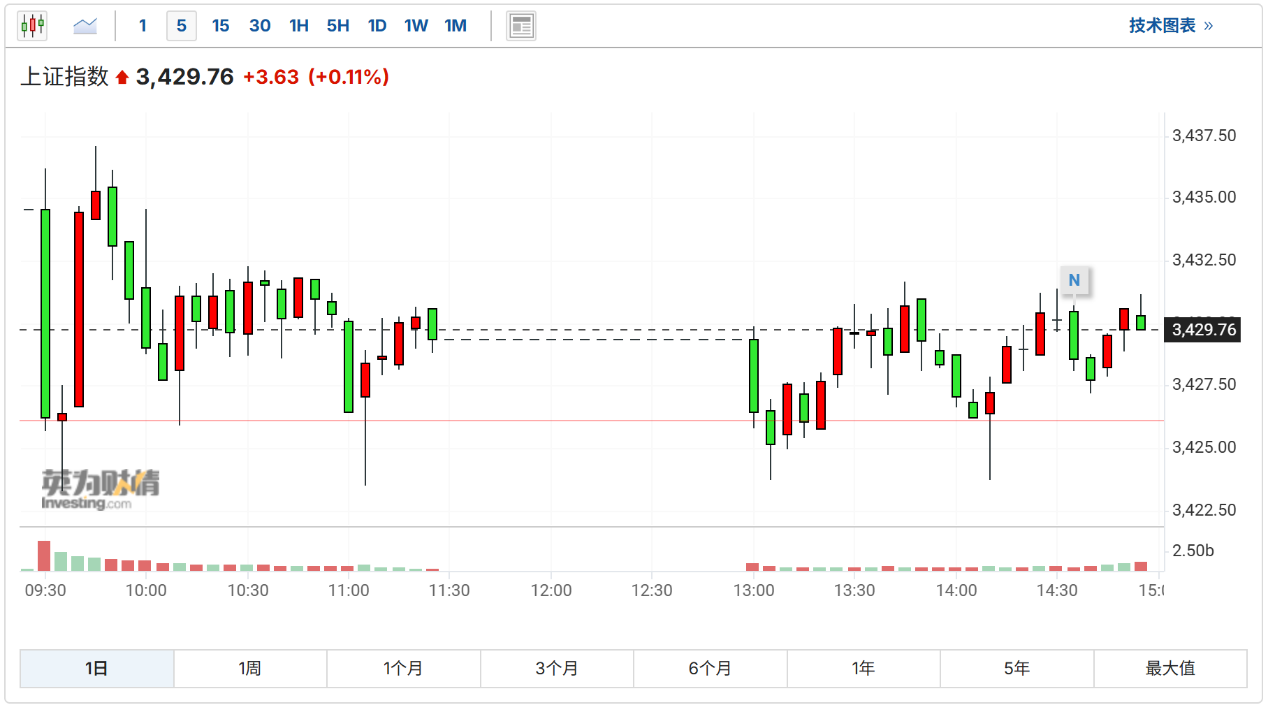
Task: Click the 14:00 time axis label
Action: [956, 590]
